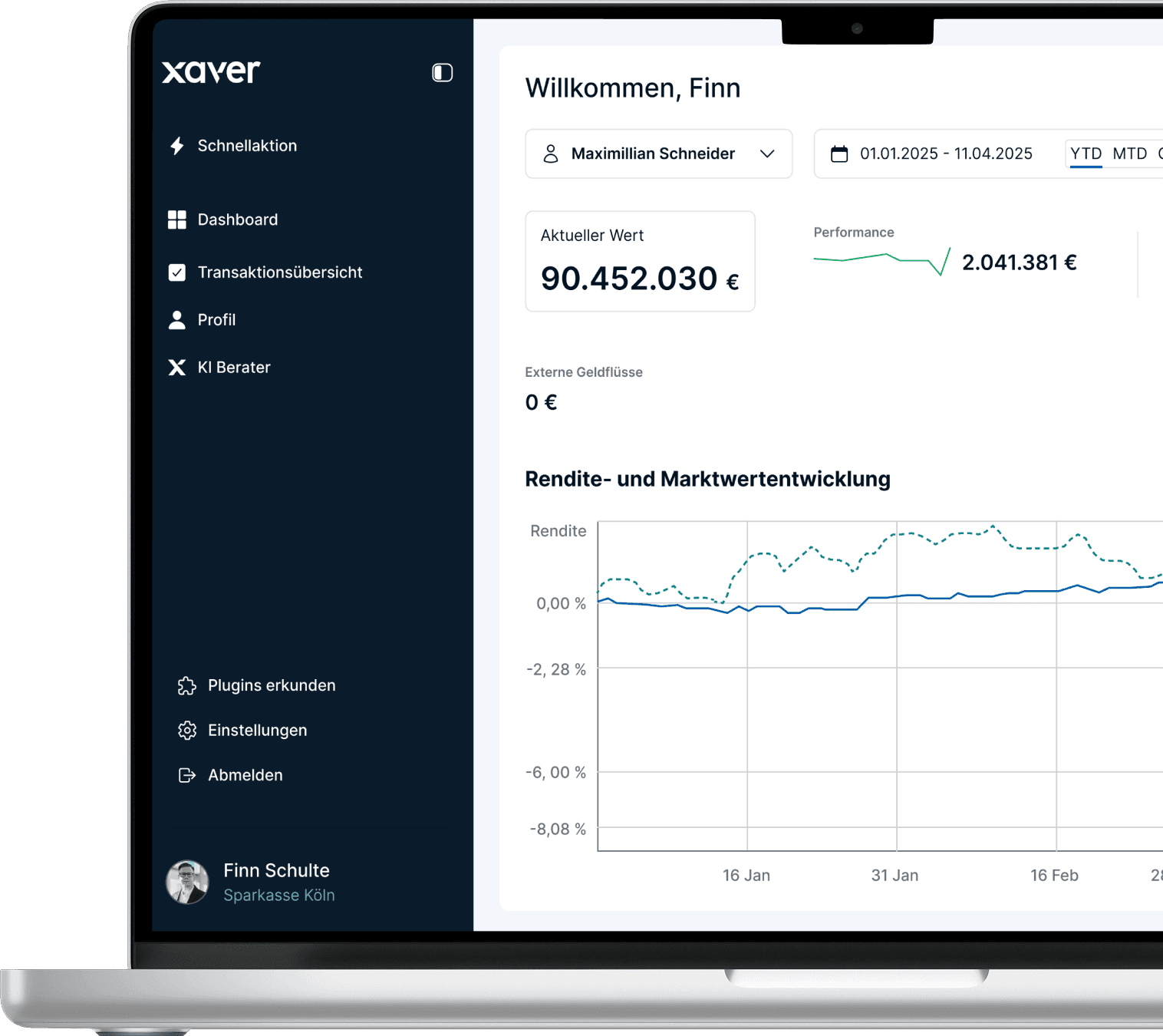
Task: Click the KI Berater X icon
Action: point(177,368)
